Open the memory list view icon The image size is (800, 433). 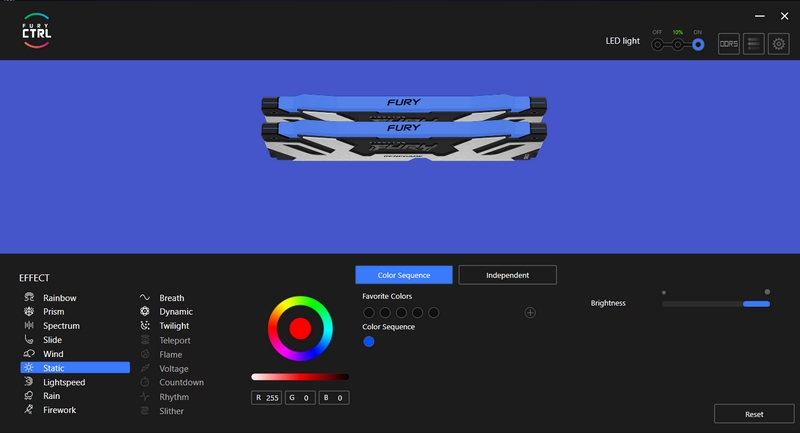pos(754,44)
